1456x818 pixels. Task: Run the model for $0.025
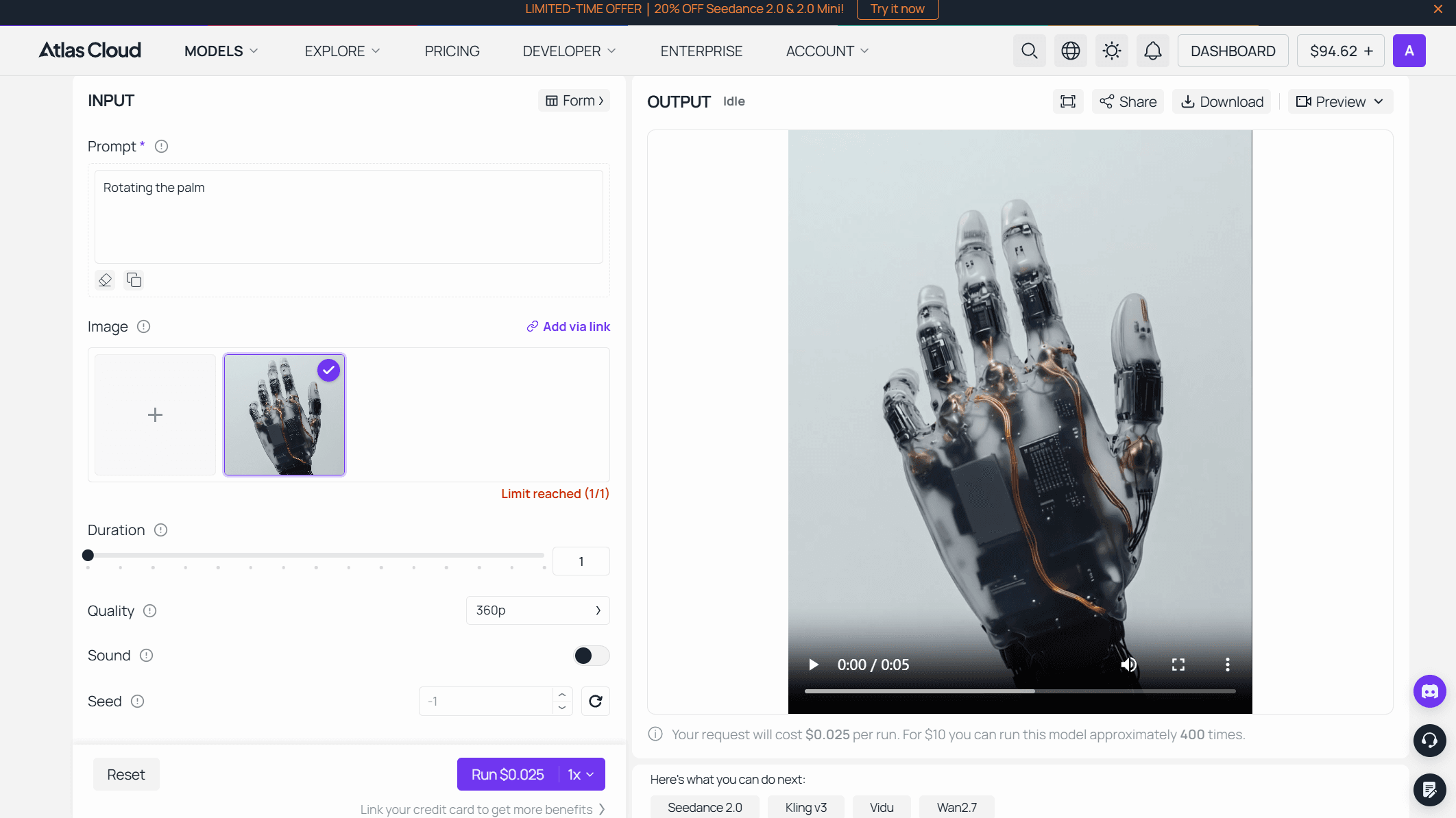tap(507, 774)
